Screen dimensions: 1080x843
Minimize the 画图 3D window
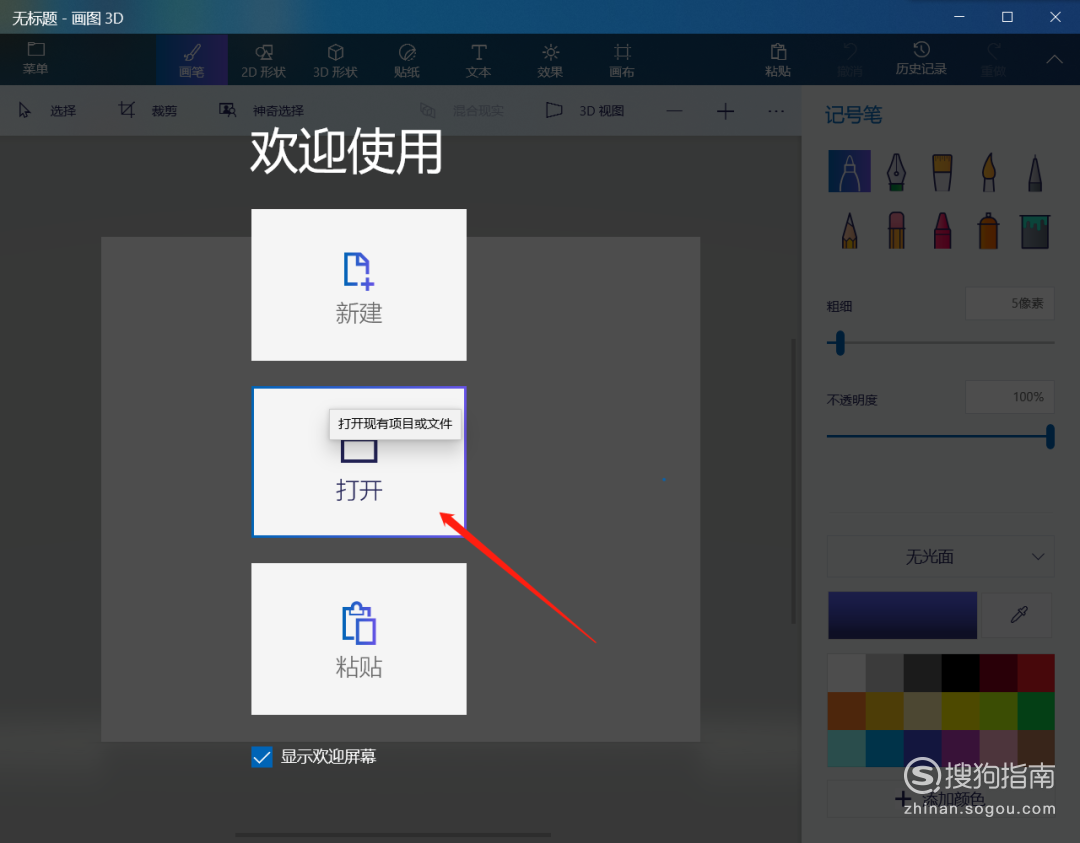click(959, 17)
